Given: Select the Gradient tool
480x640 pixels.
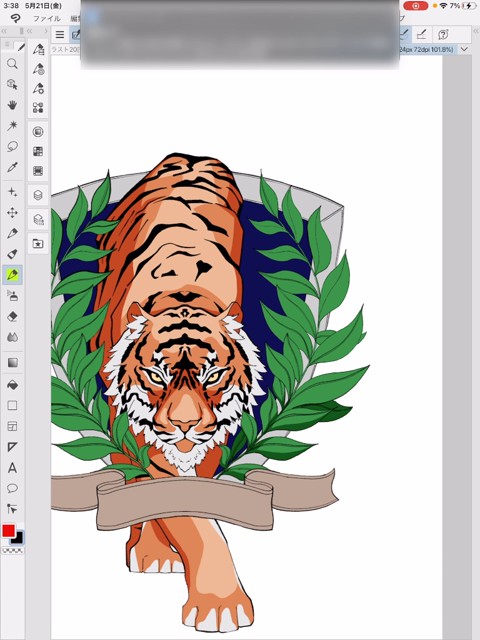Looking at the screenshot, I should click(12, 362).
